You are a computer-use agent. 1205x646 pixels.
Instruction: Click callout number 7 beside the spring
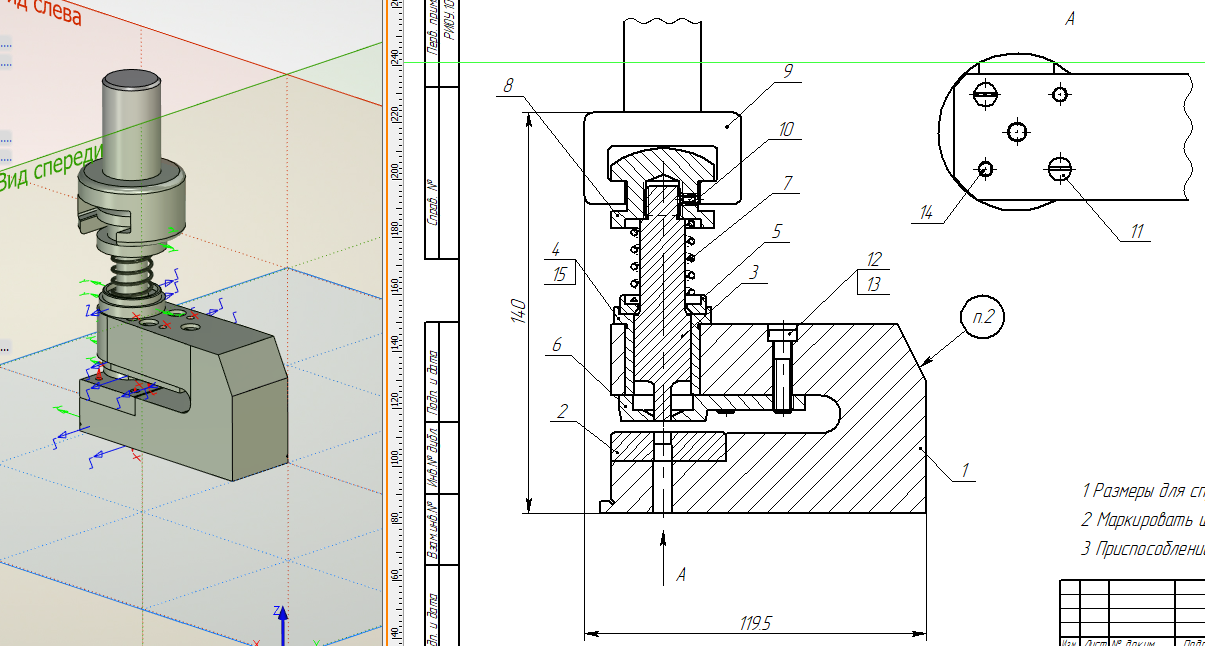(x=788, y=183)
